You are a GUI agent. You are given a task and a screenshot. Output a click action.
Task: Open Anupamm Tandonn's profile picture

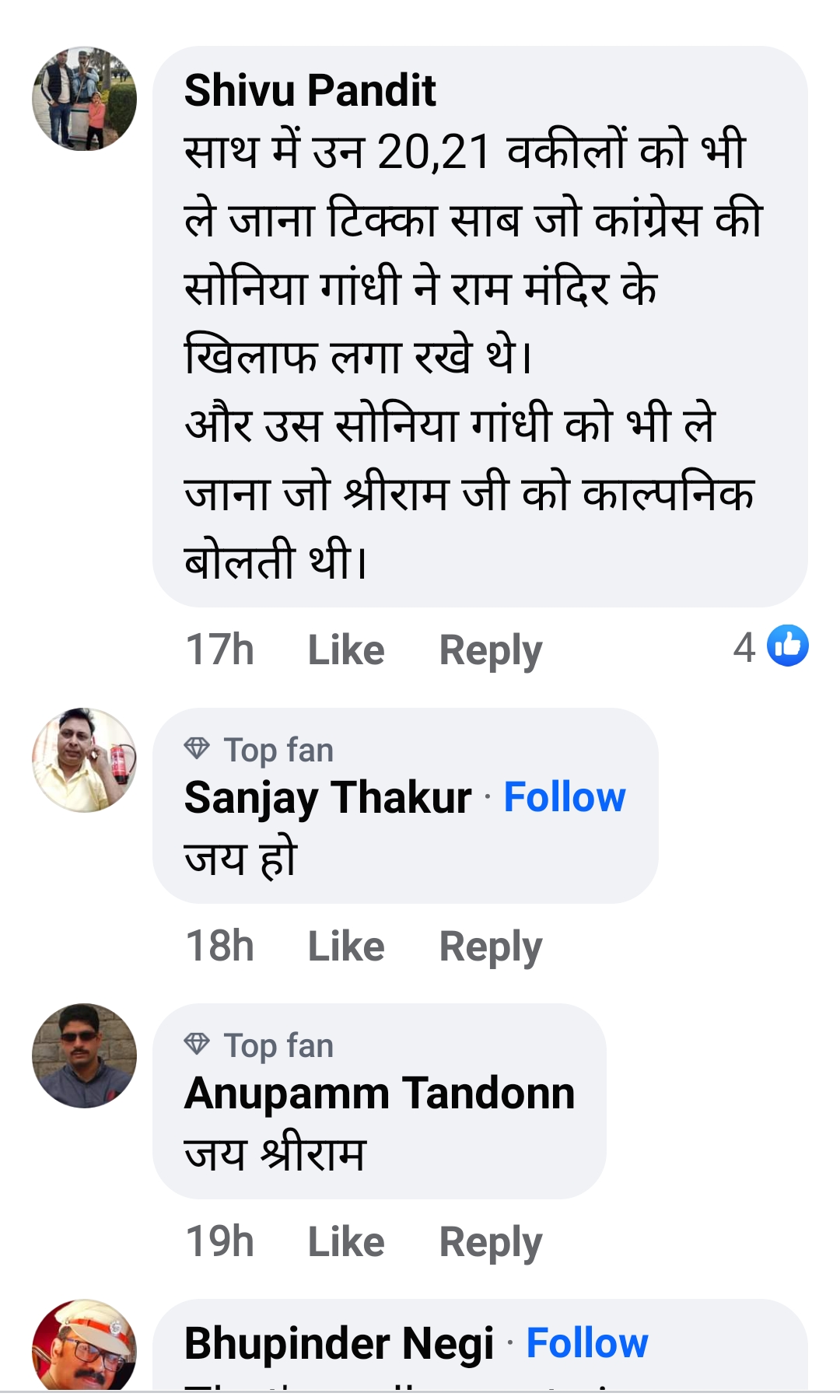coord(84,1055)
